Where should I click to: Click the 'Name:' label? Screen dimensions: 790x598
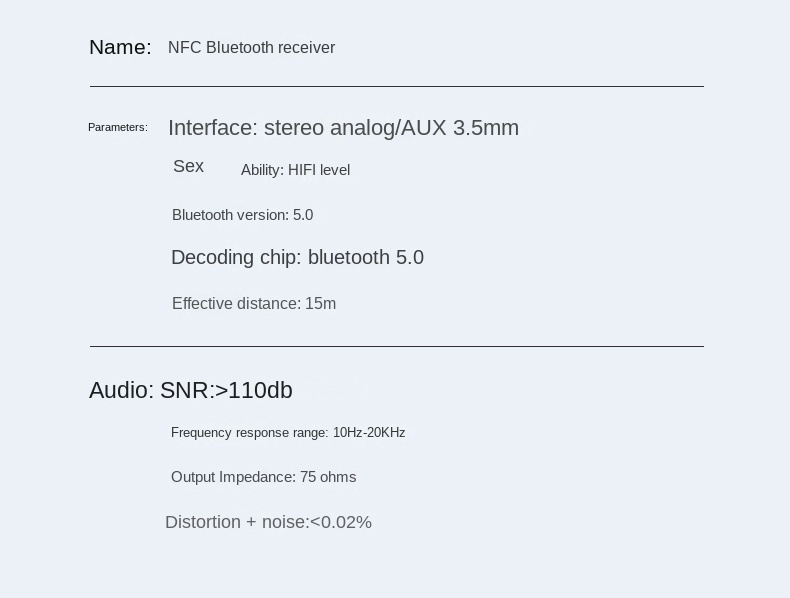tap(120, 47)
